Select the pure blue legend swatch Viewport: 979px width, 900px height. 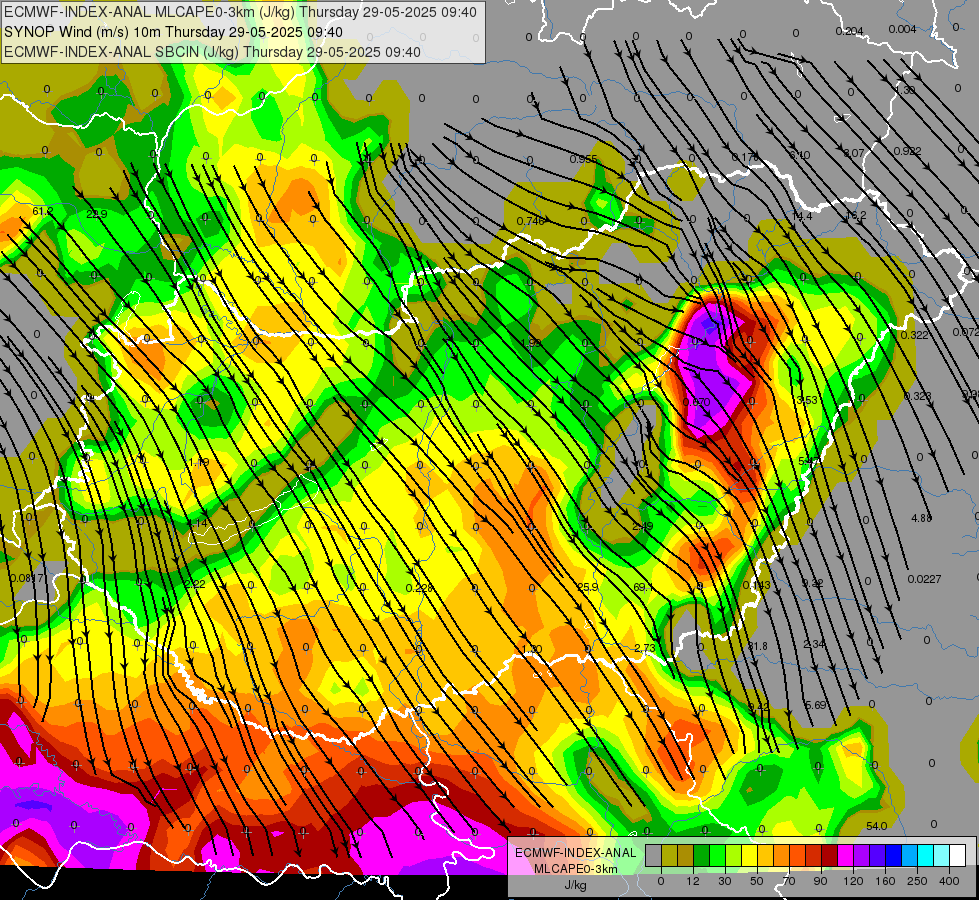(893, 856)
